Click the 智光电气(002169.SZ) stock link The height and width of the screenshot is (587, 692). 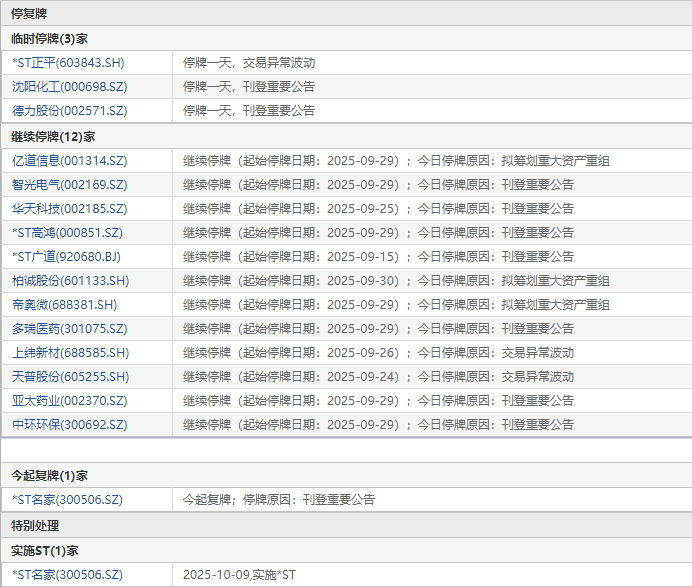(70, 185)
